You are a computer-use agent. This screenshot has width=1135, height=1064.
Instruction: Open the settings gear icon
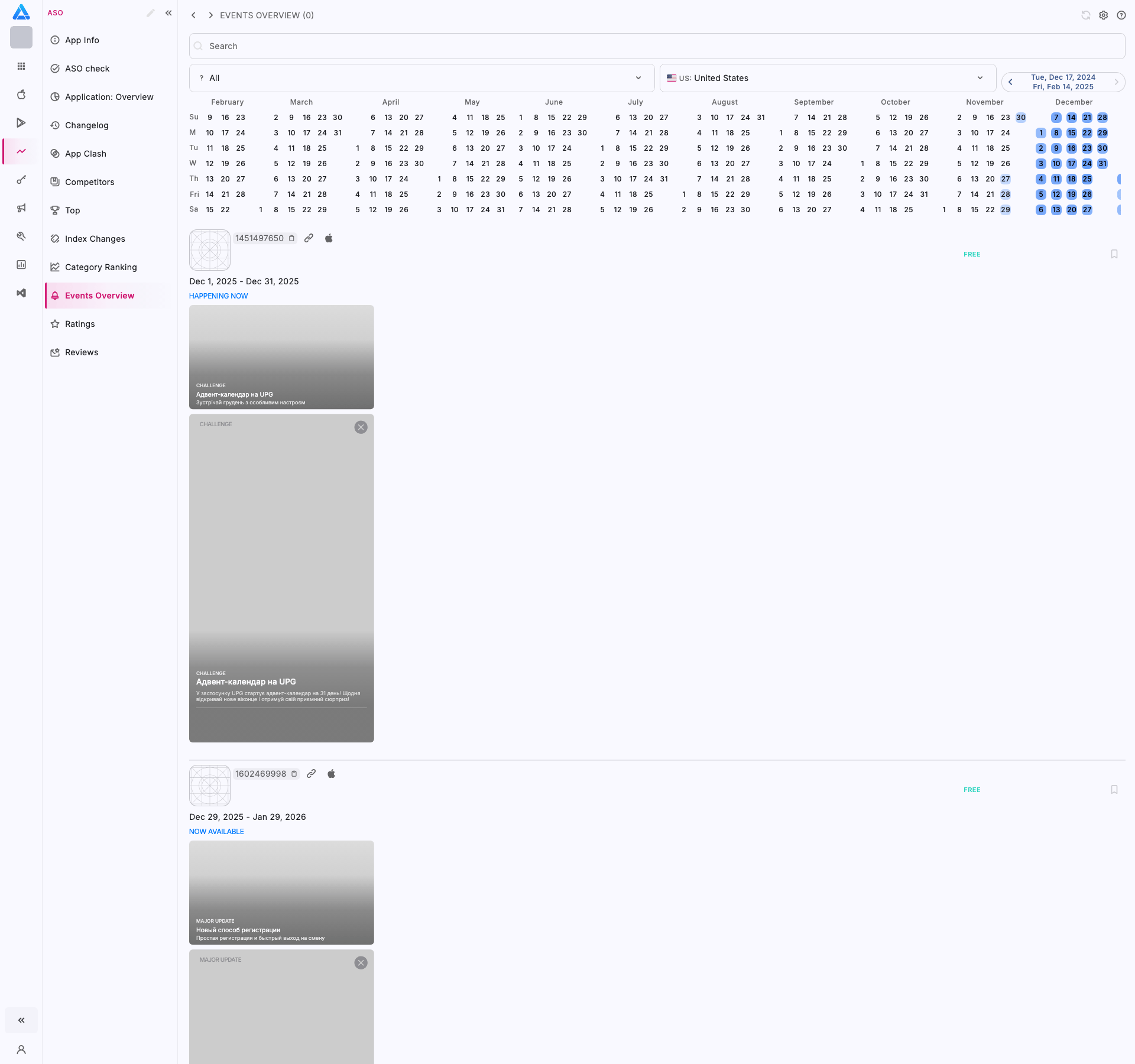pos(1104,15)
